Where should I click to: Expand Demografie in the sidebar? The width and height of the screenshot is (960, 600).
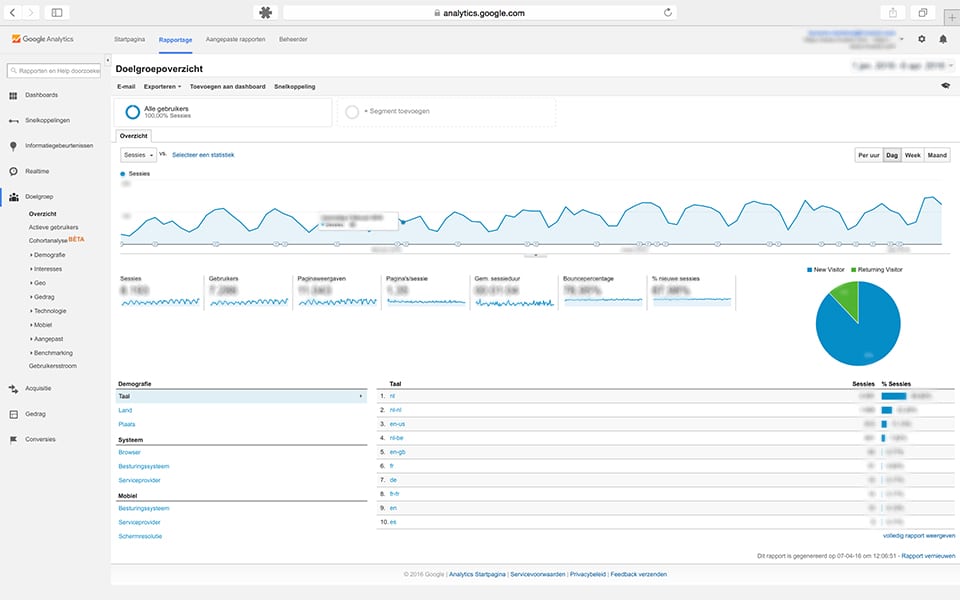pyautogui.click(x=49, y=255)
